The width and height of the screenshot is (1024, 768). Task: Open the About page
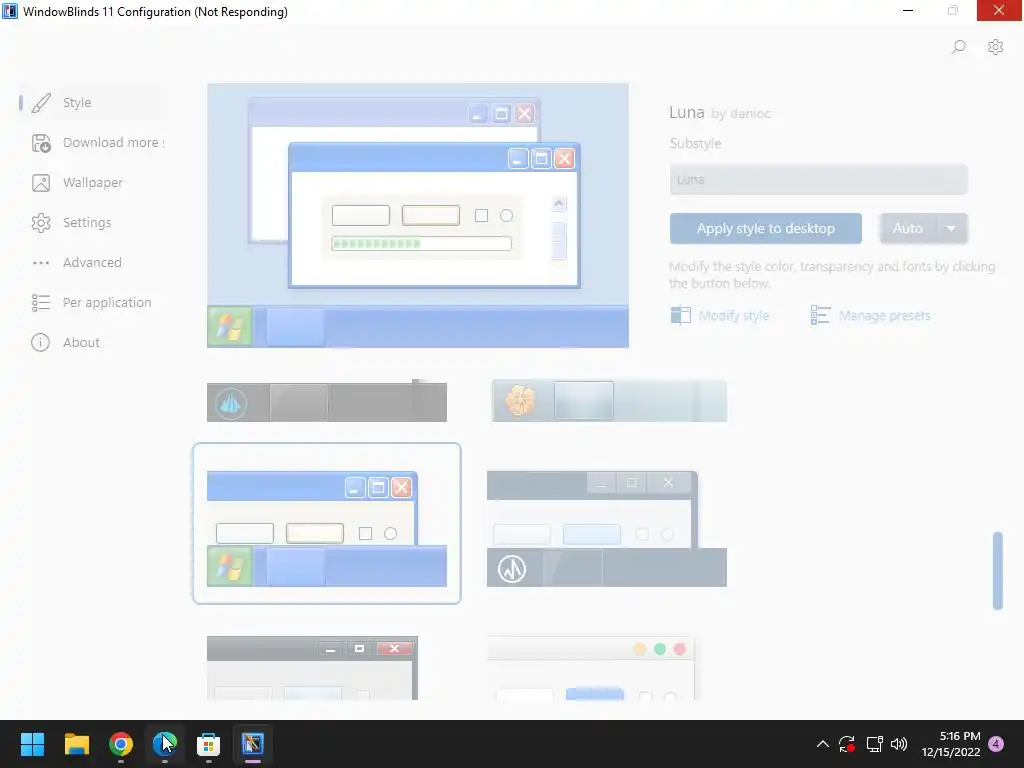pyautogui.click(x=91, y=343)
